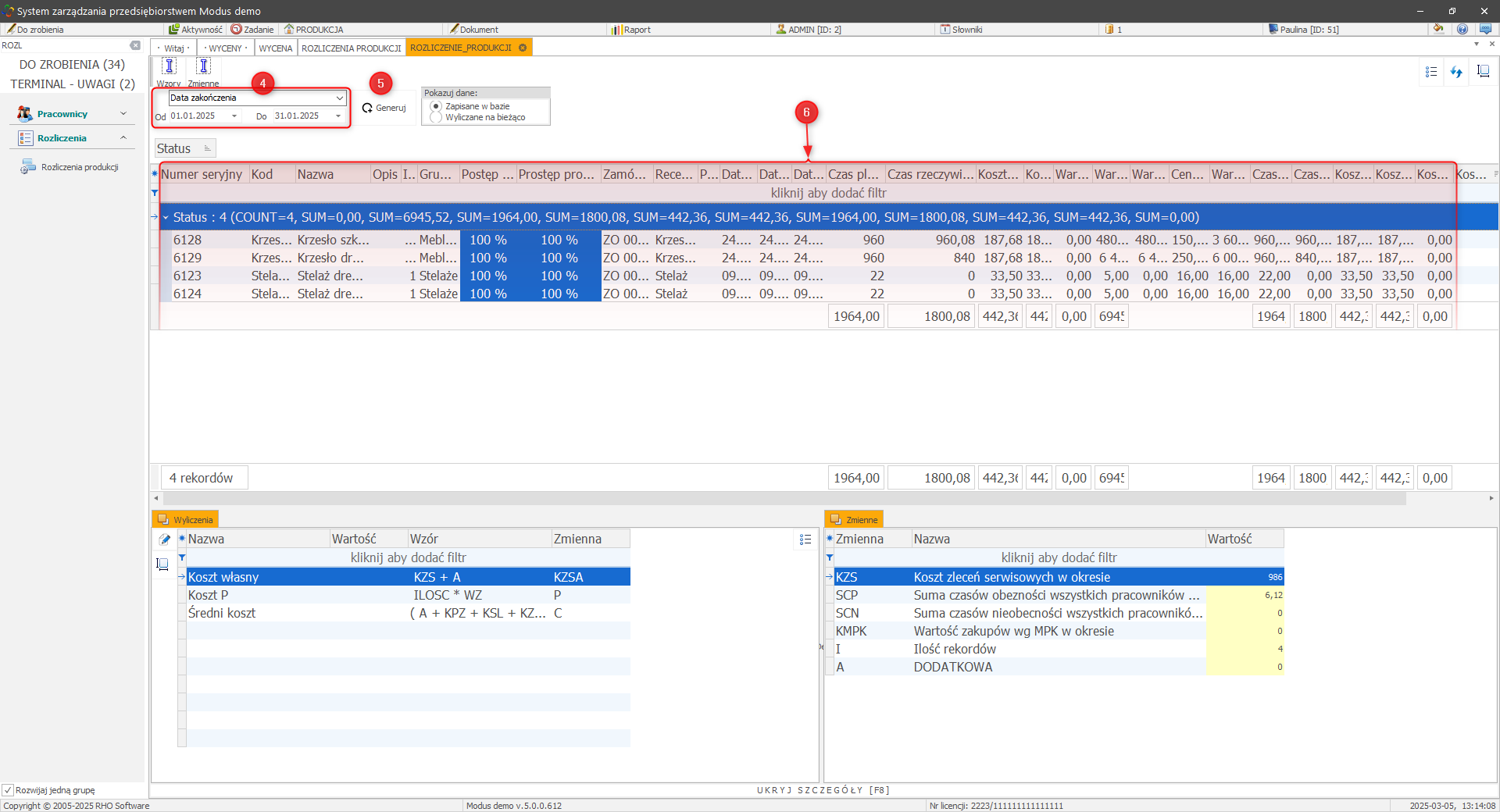
Task: Select the 'Zapisane w bazie' radio option
Action: point(436,106)
